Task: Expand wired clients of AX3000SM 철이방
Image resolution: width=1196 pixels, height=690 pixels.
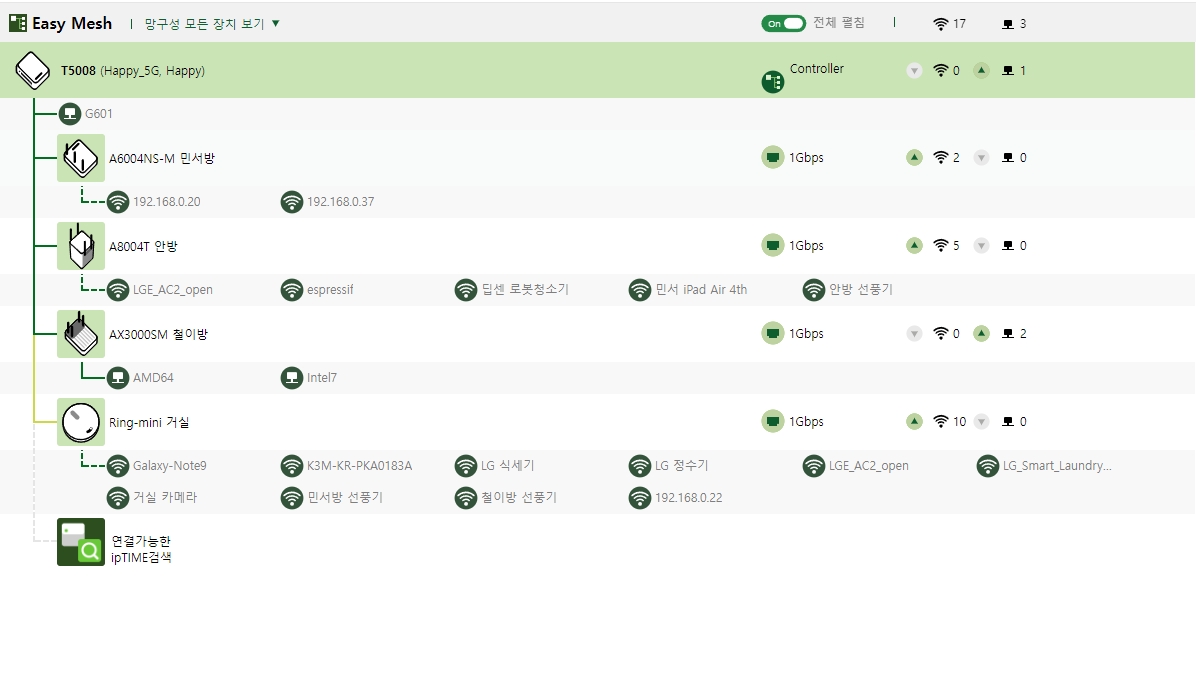Action: 981,333
